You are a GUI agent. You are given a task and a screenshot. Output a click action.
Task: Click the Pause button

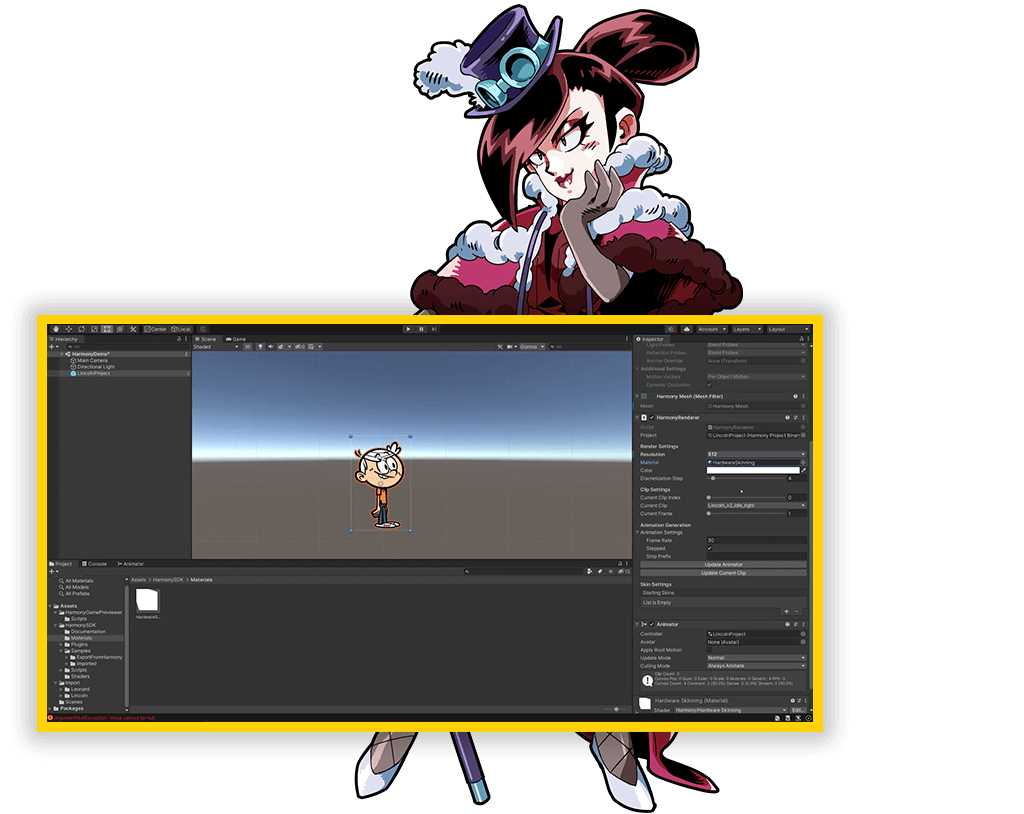(x=421, y=329)
